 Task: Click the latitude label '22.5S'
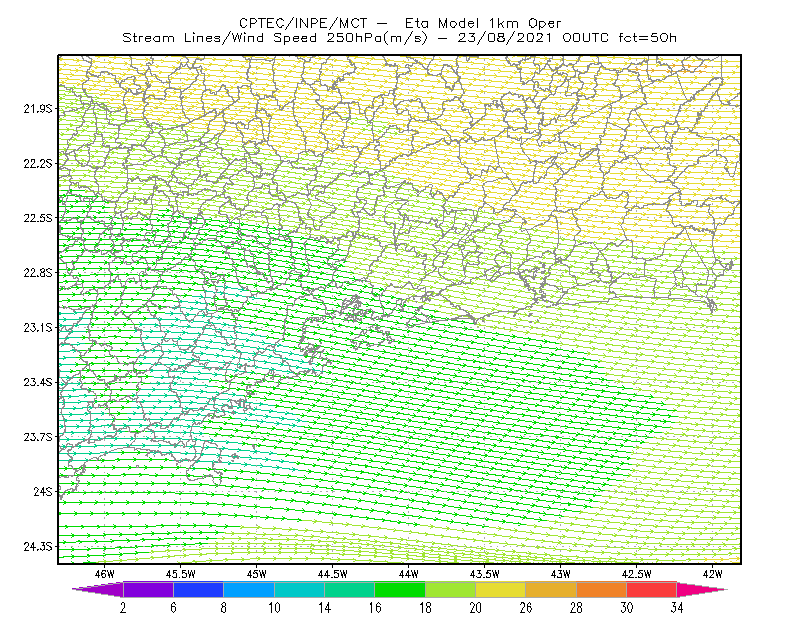click(x=38, y=218)
